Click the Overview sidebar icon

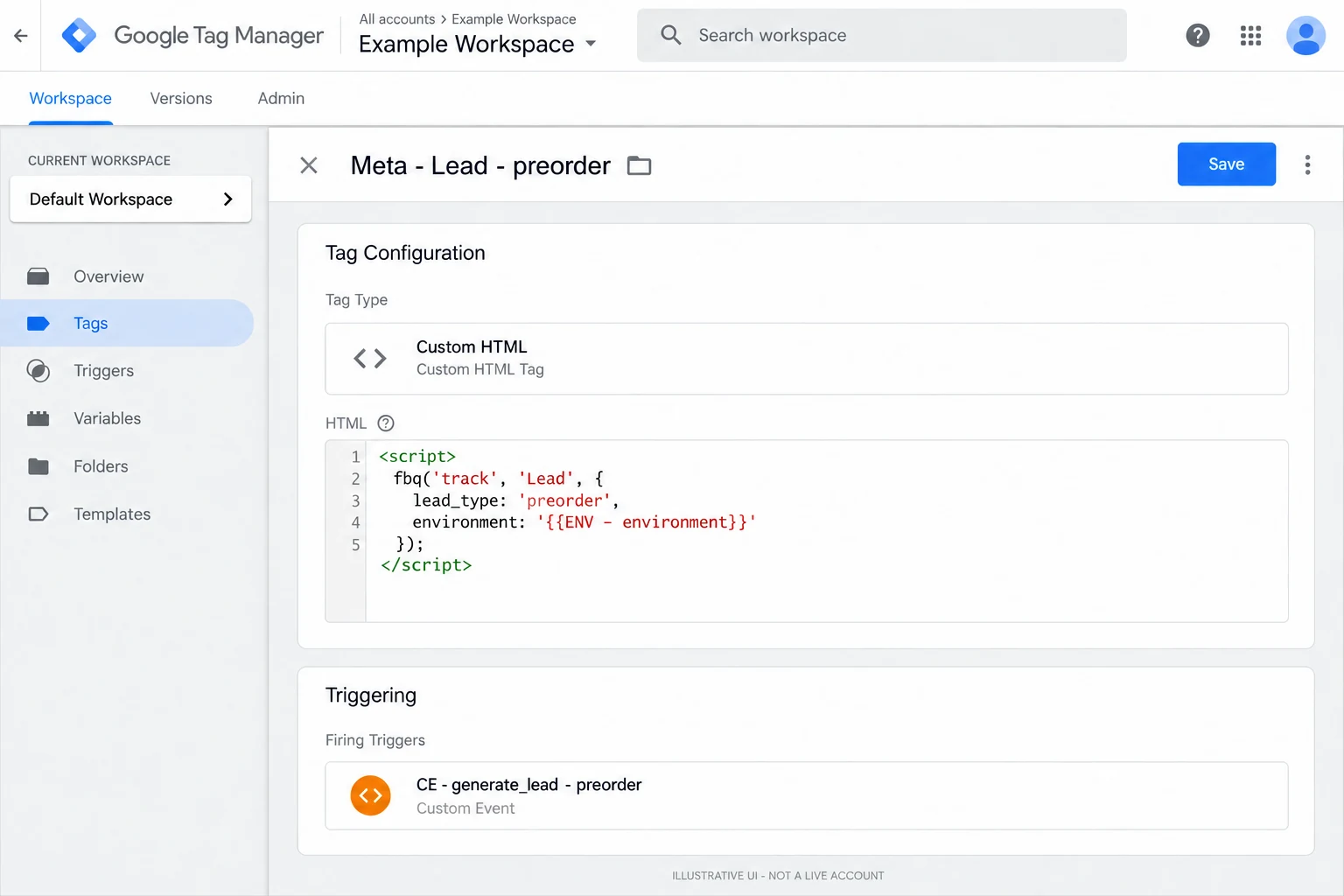coord(38,276)
